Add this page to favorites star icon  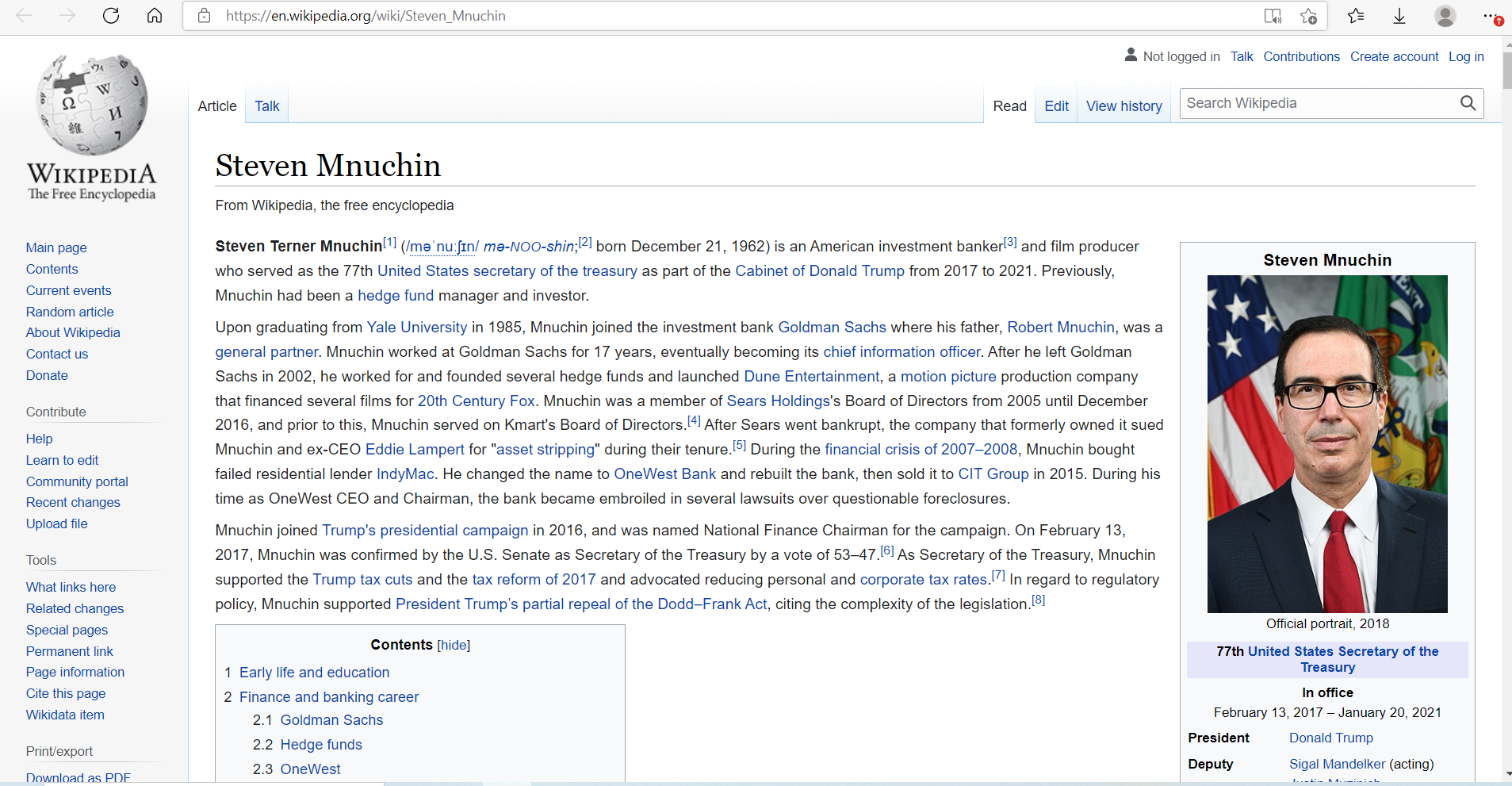point(1308,16)
